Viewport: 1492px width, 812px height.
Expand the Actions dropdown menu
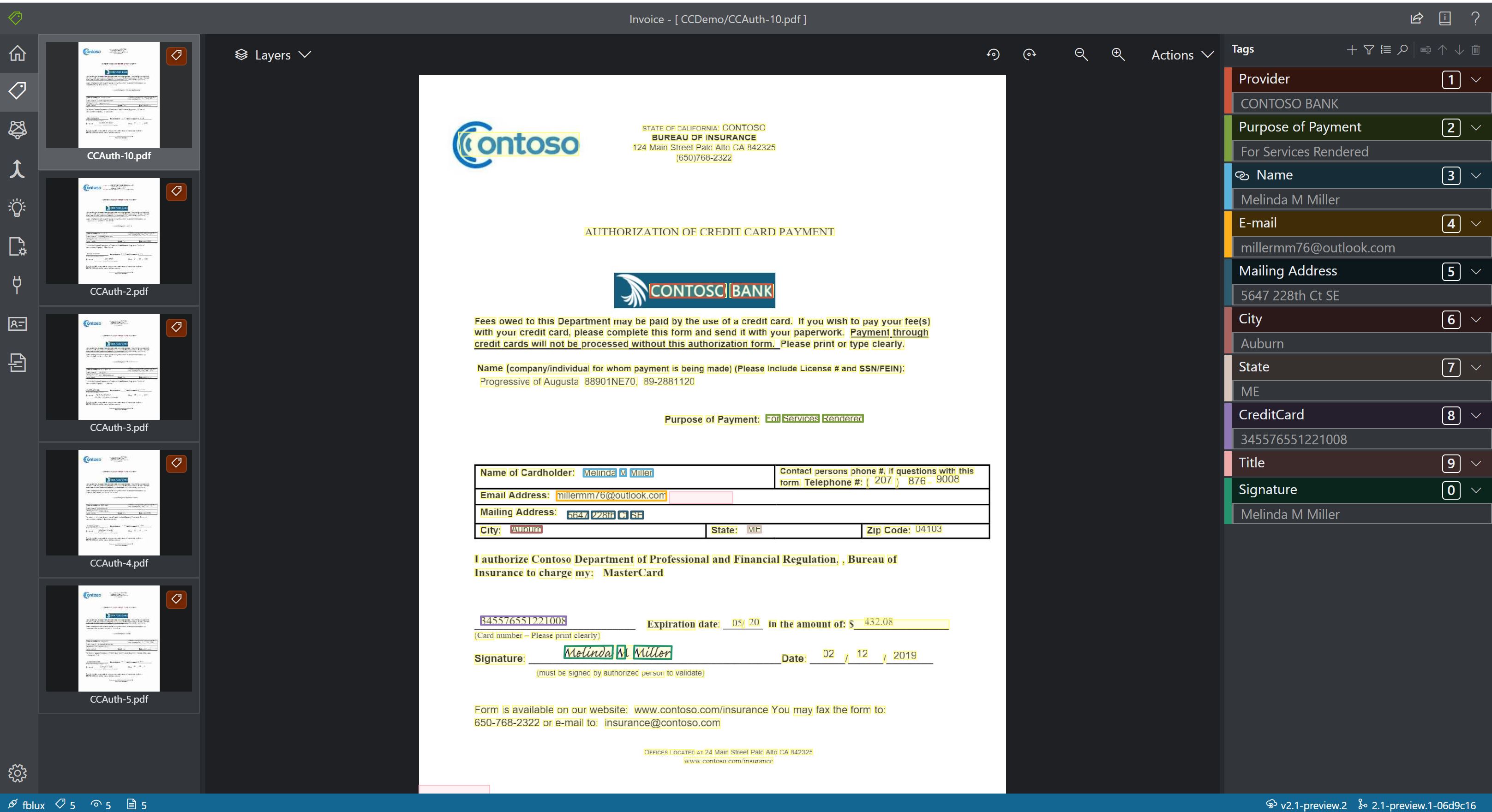tap(1180, 54)
